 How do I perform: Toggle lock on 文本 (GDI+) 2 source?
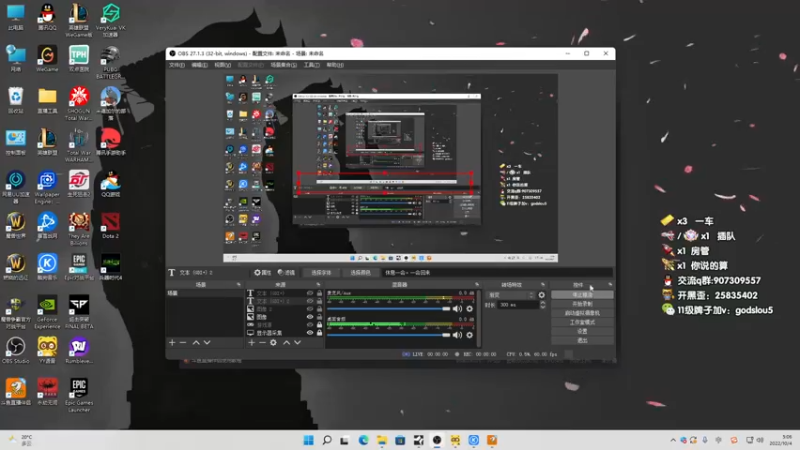(319, 301)
